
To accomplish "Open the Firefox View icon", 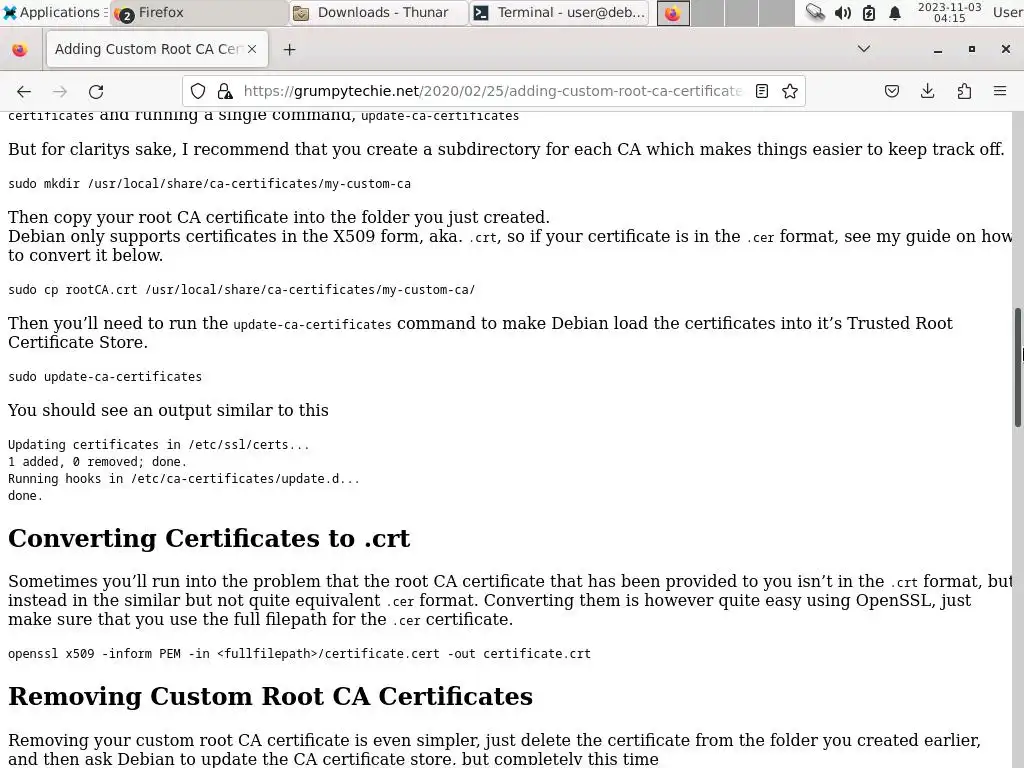I will click(20, 50).
